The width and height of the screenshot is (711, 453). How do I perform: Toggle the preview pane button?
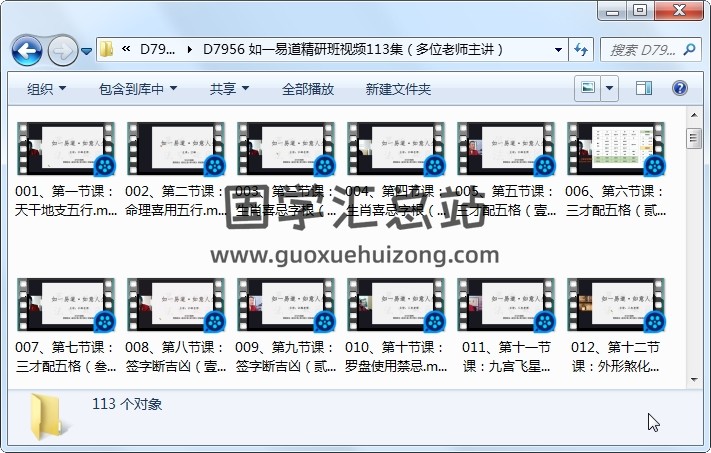point(644,89)
